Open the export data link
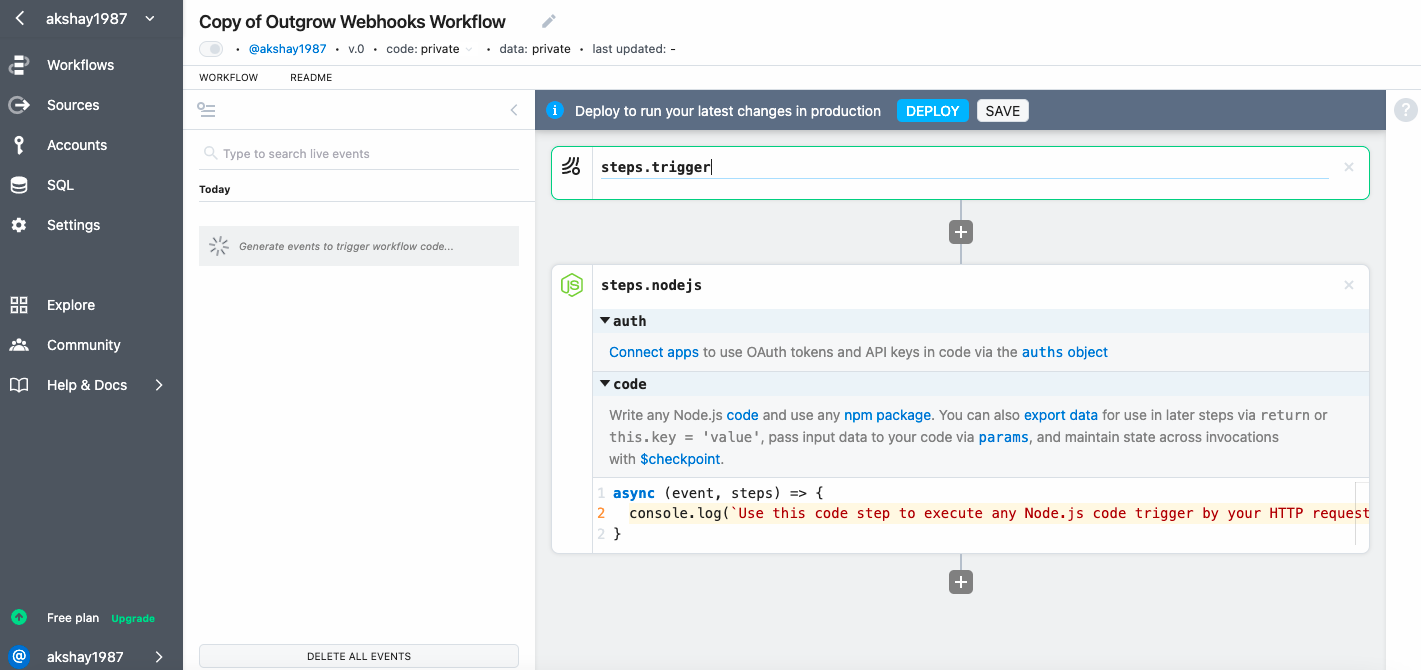Viewport: 1421px width, 670px height. (1061, 415)
